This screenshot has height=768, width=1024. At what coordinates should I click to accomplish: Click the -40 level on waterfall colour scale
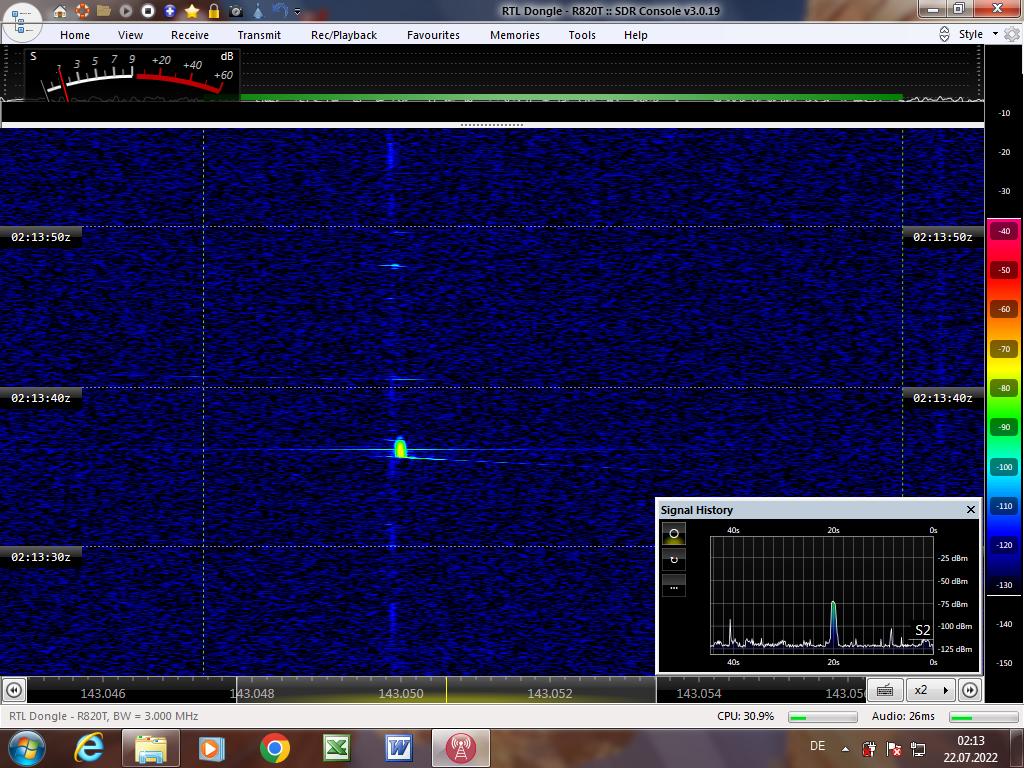coord(1004,231)
